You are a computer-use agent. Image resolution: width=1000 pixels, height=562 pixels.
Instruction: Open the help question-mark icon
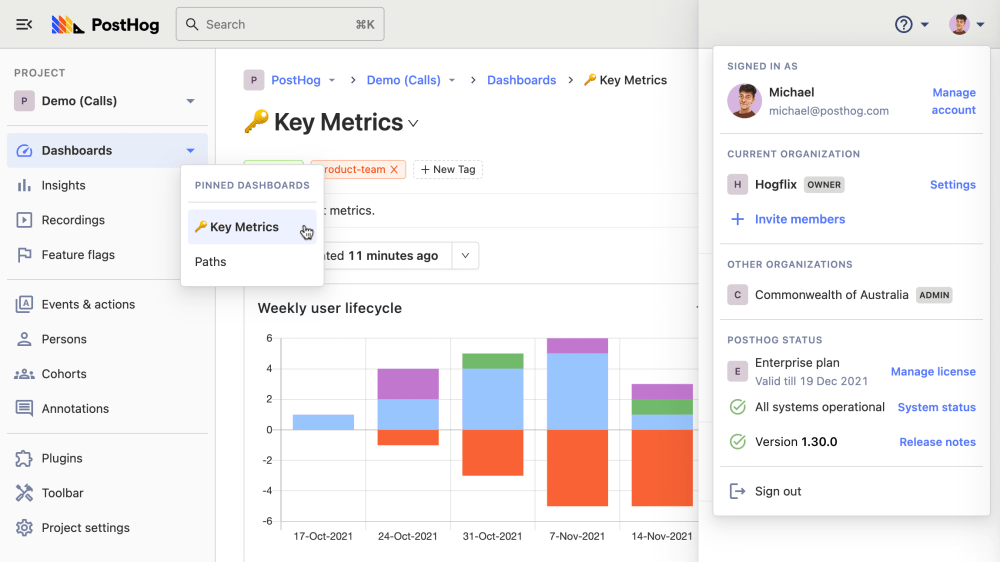[x=903, y=24]
